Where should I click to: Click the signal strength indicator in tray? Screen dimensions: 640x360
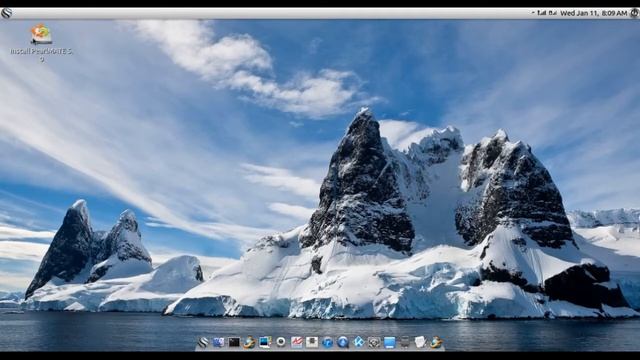pos(542,13)
